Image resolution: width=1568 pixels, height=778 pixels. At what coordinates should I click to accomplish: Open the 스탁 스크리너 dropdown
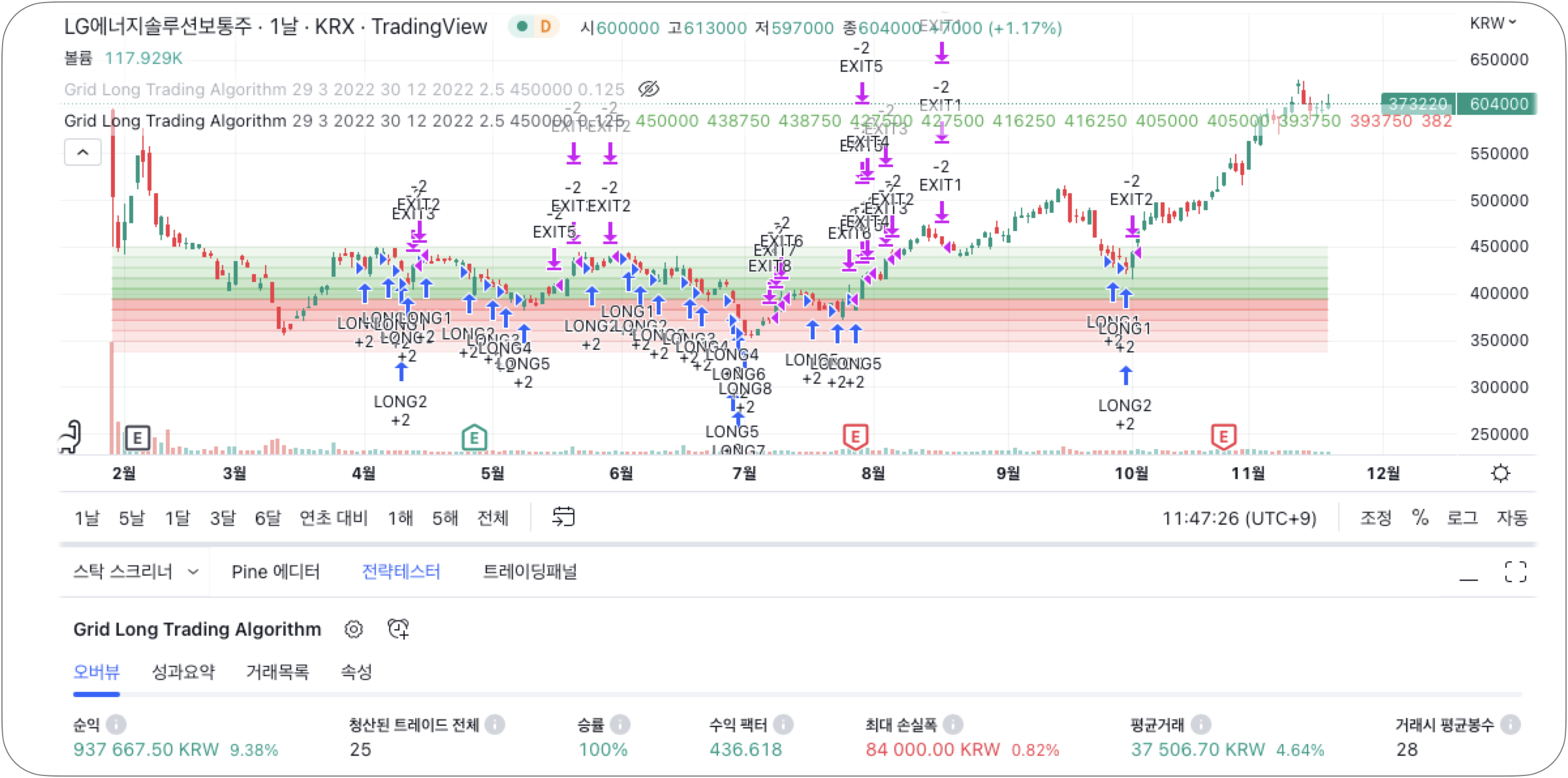tap(136, 572)
